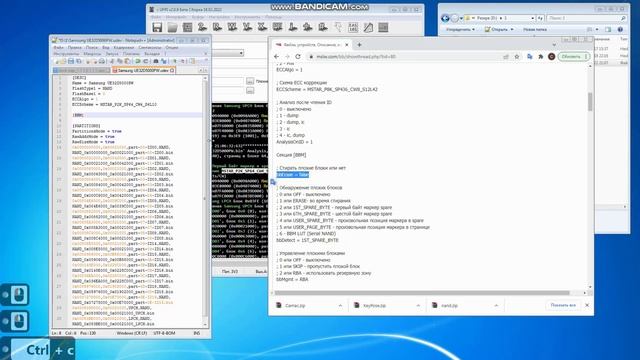Toggle the preview pane icon in Explorer
The image size is (640, 360).
pos(608,29)
